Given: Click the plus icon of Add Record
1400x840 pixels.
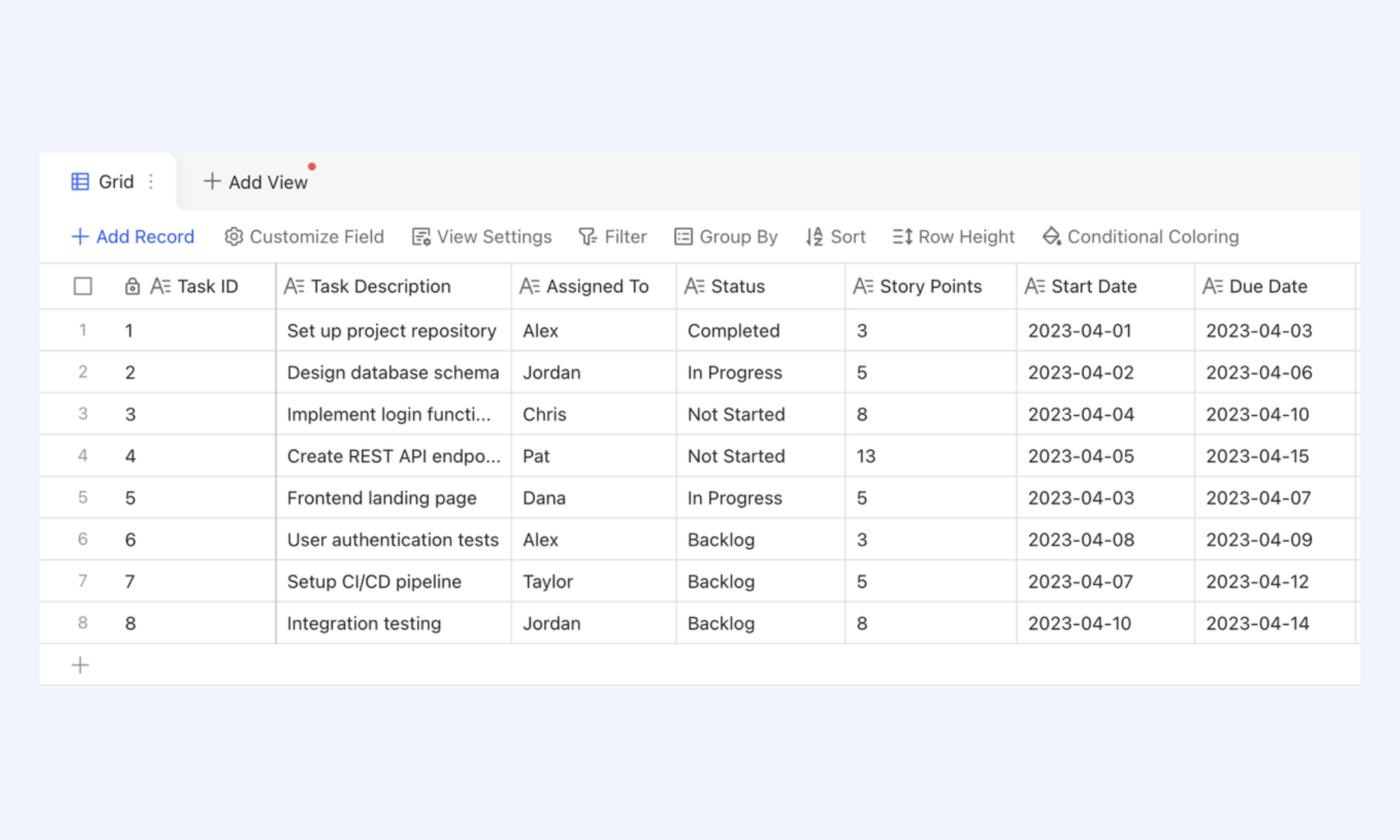Looking at the screenshot, I should pos(80,237).
